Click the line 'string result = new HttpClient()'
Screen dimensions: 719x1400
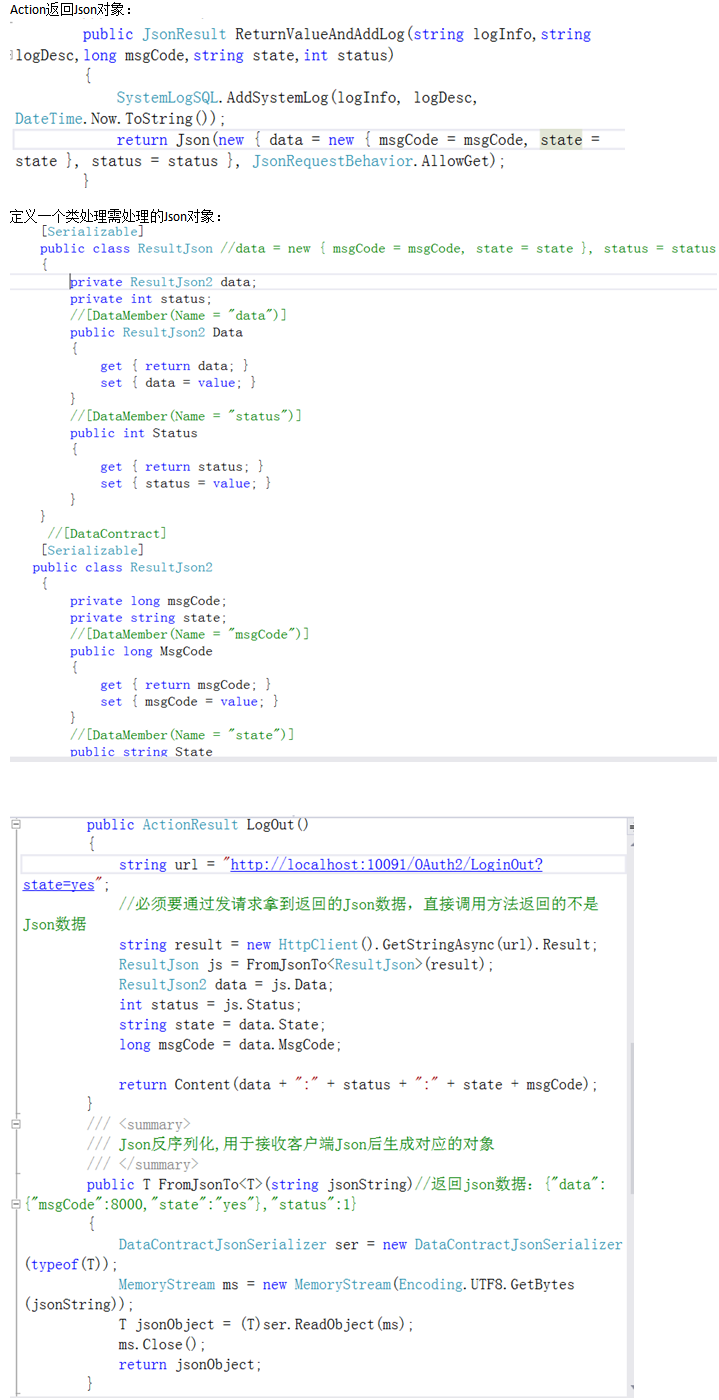[x=358, y=945]
